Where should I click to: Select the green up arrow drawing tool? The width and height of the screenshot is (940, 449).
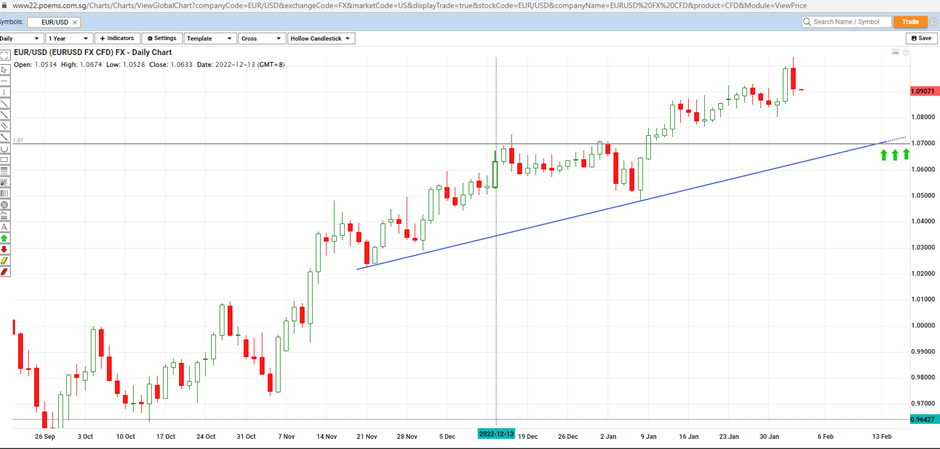(x=5, y=238)
